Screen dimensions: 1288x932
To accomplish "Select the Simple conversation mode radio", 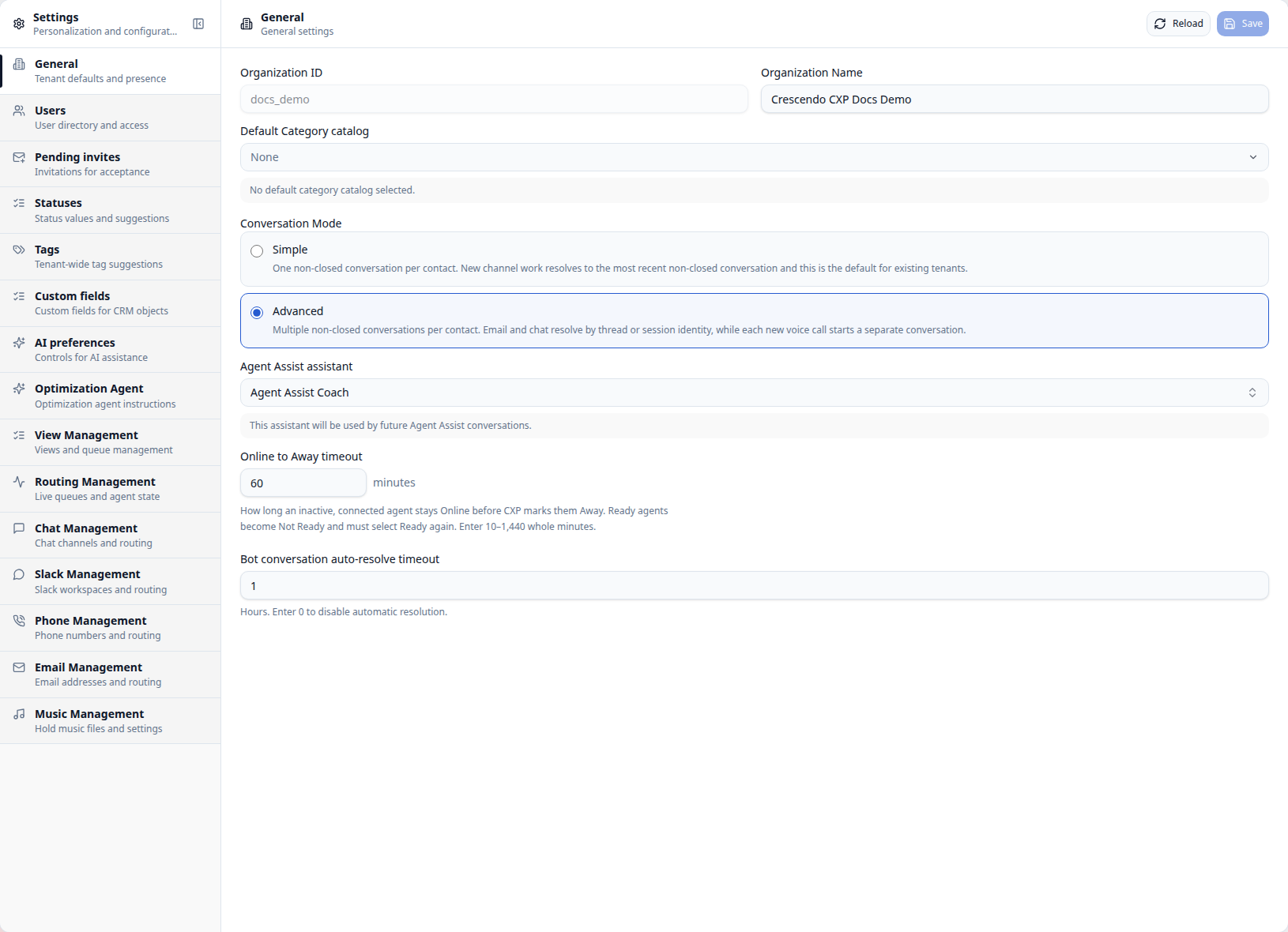I will click(x=257, y=251).
